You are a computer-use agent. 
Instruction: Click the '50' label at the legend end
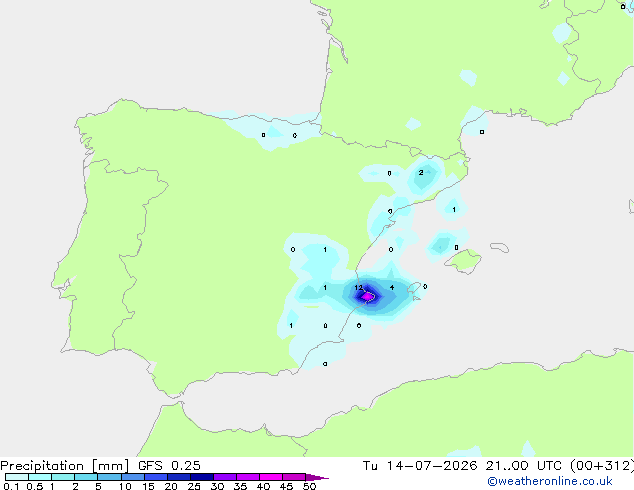click(x=309, y=486)
